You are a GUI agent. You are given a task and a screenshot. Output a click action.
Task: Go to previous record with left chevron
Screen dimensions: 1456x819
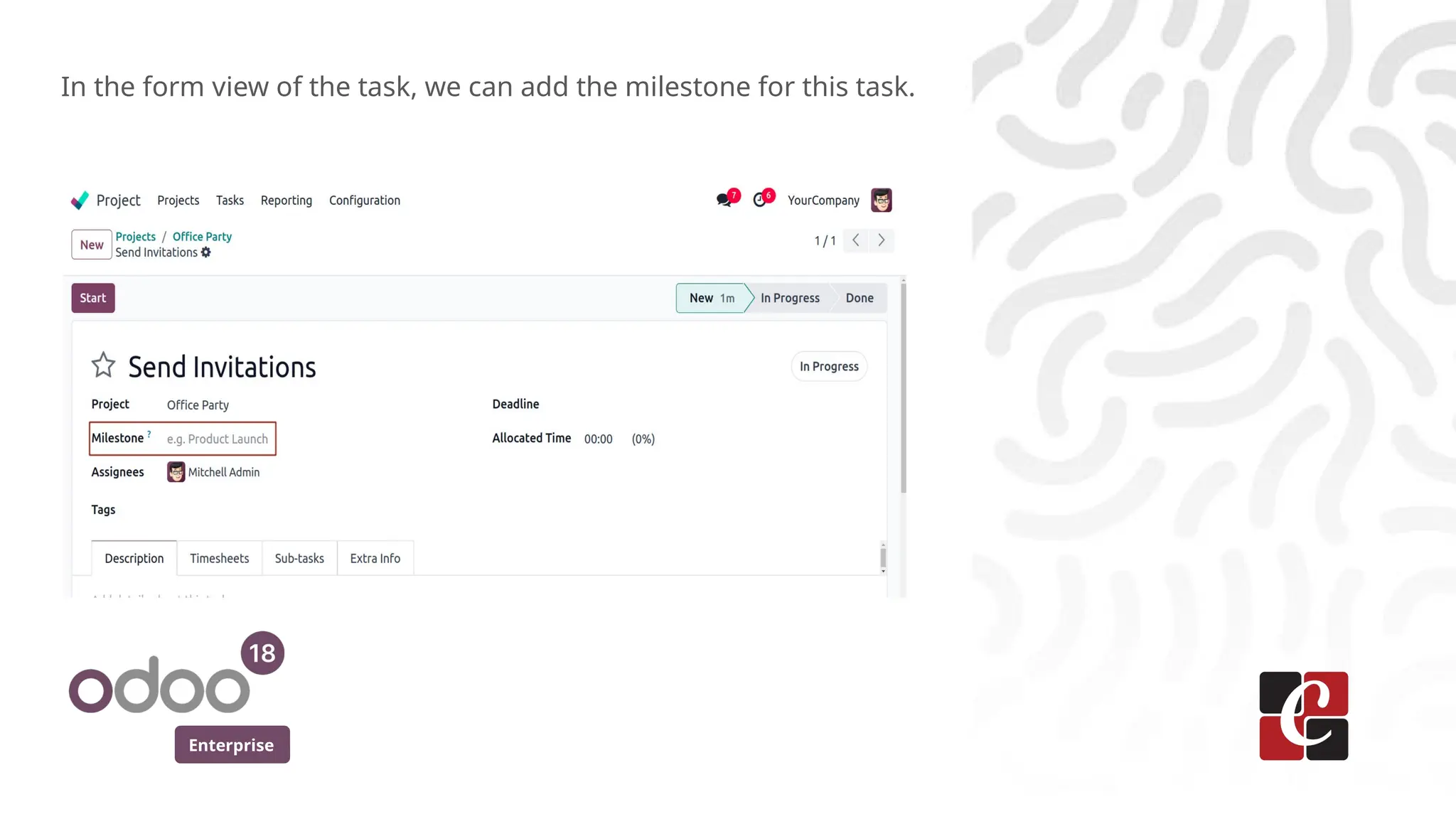(856, 240)
